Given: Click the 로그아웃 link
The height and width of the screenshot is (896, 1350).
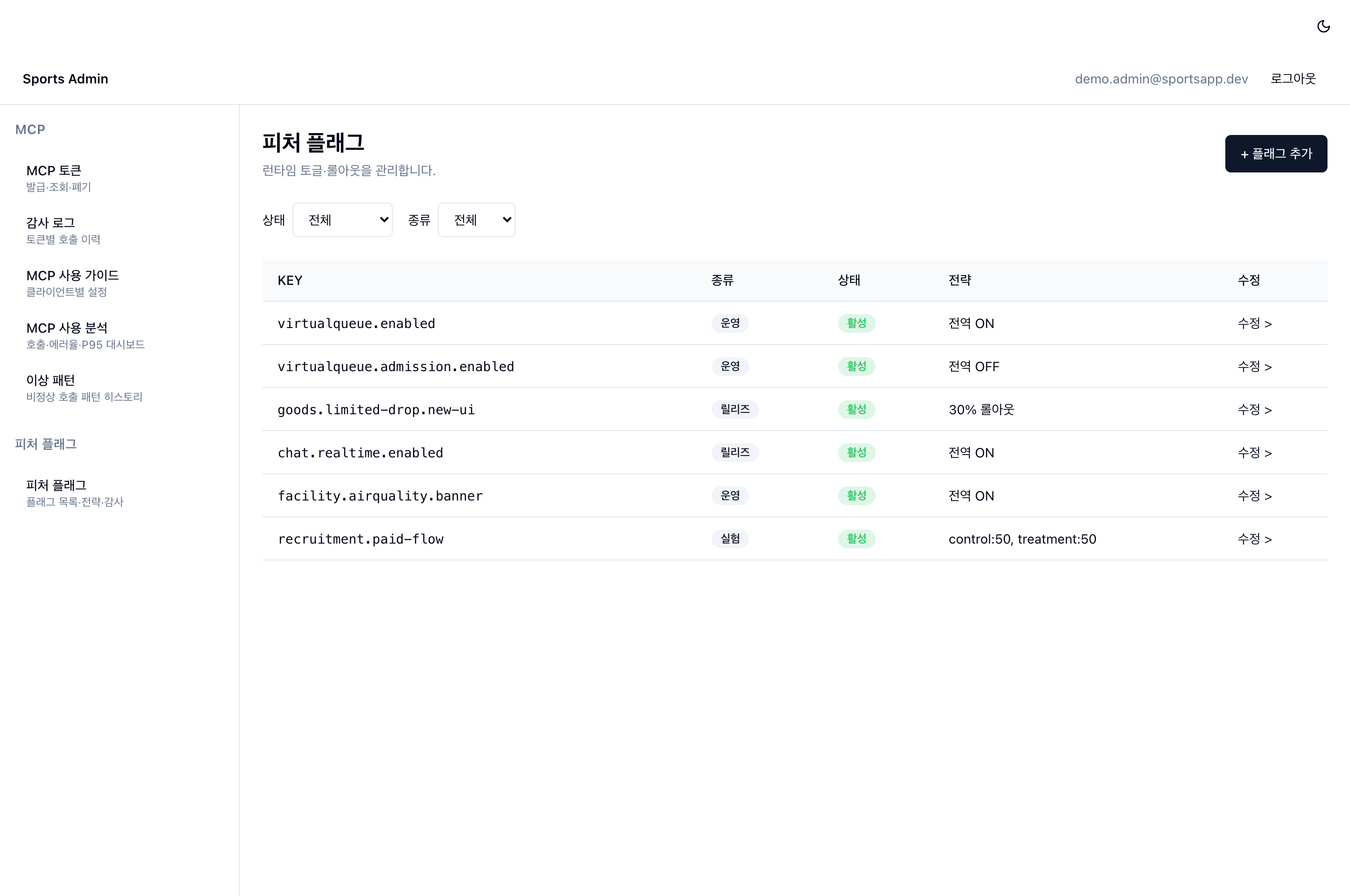Looking at the screenshot, I should tap(1293, 79).
